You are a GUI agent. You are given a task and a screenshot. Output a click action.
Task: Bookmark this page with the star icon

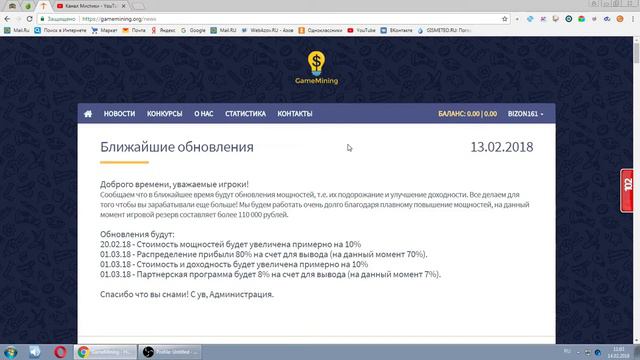(x=504, y=19)
